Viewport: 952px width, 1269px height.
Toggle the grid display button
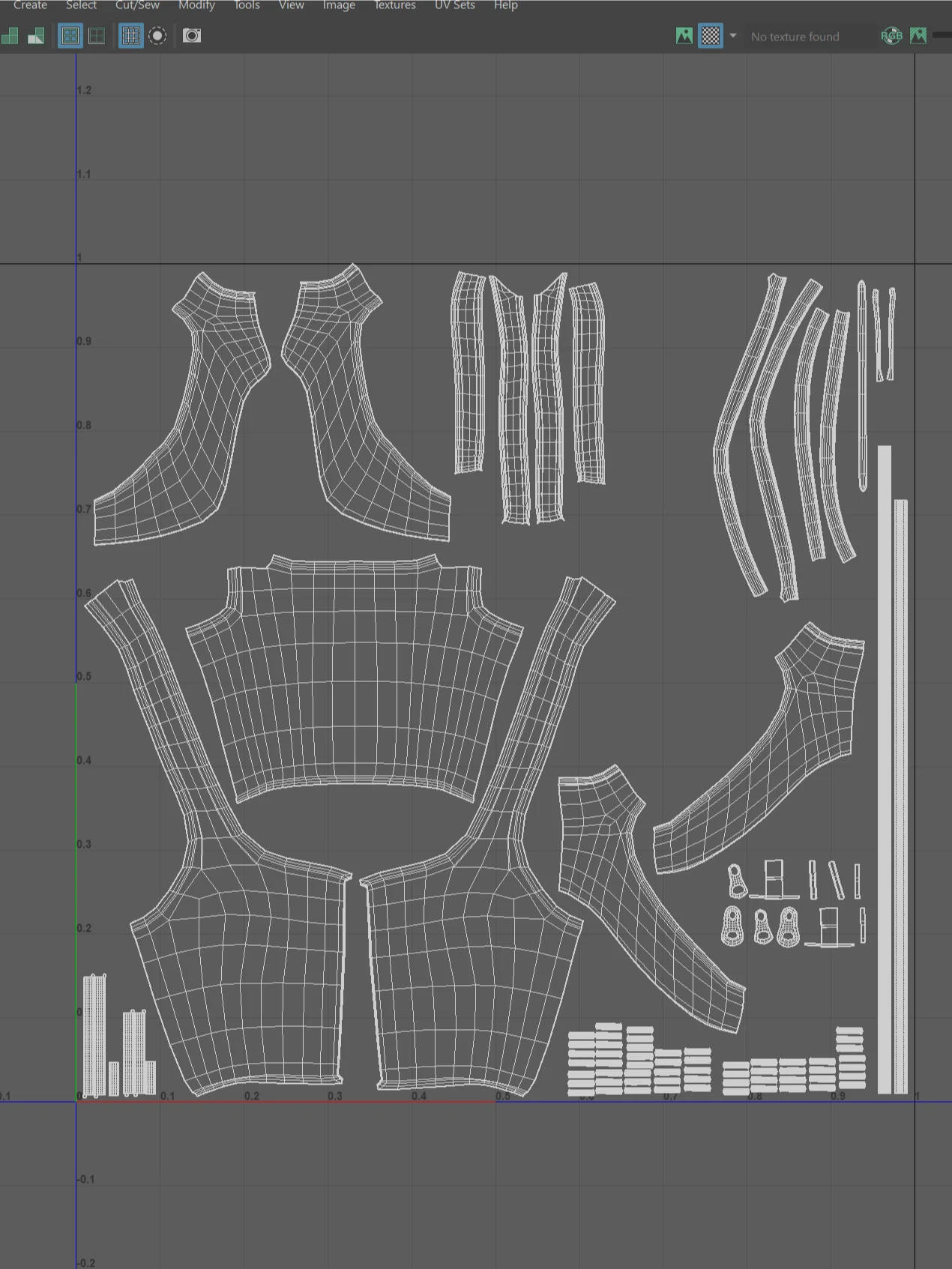point(131,35)
